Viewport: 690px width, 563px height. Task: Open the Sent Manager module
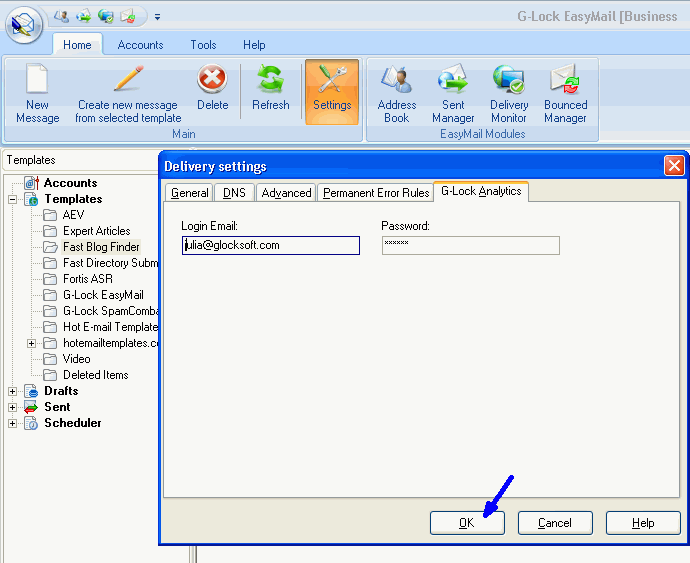(x=453, y=93)
